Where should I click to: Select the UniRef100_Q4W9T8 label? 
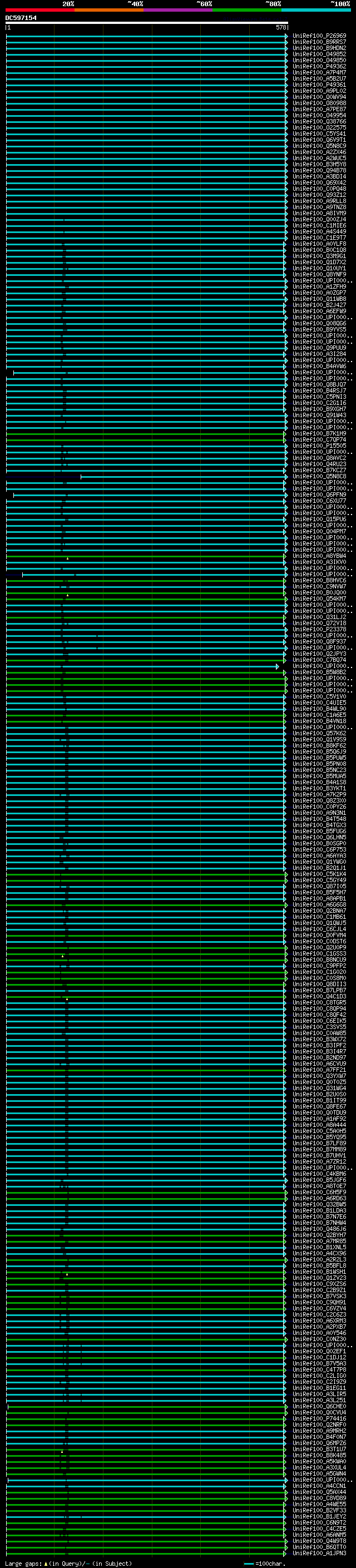click(319, 1541)
